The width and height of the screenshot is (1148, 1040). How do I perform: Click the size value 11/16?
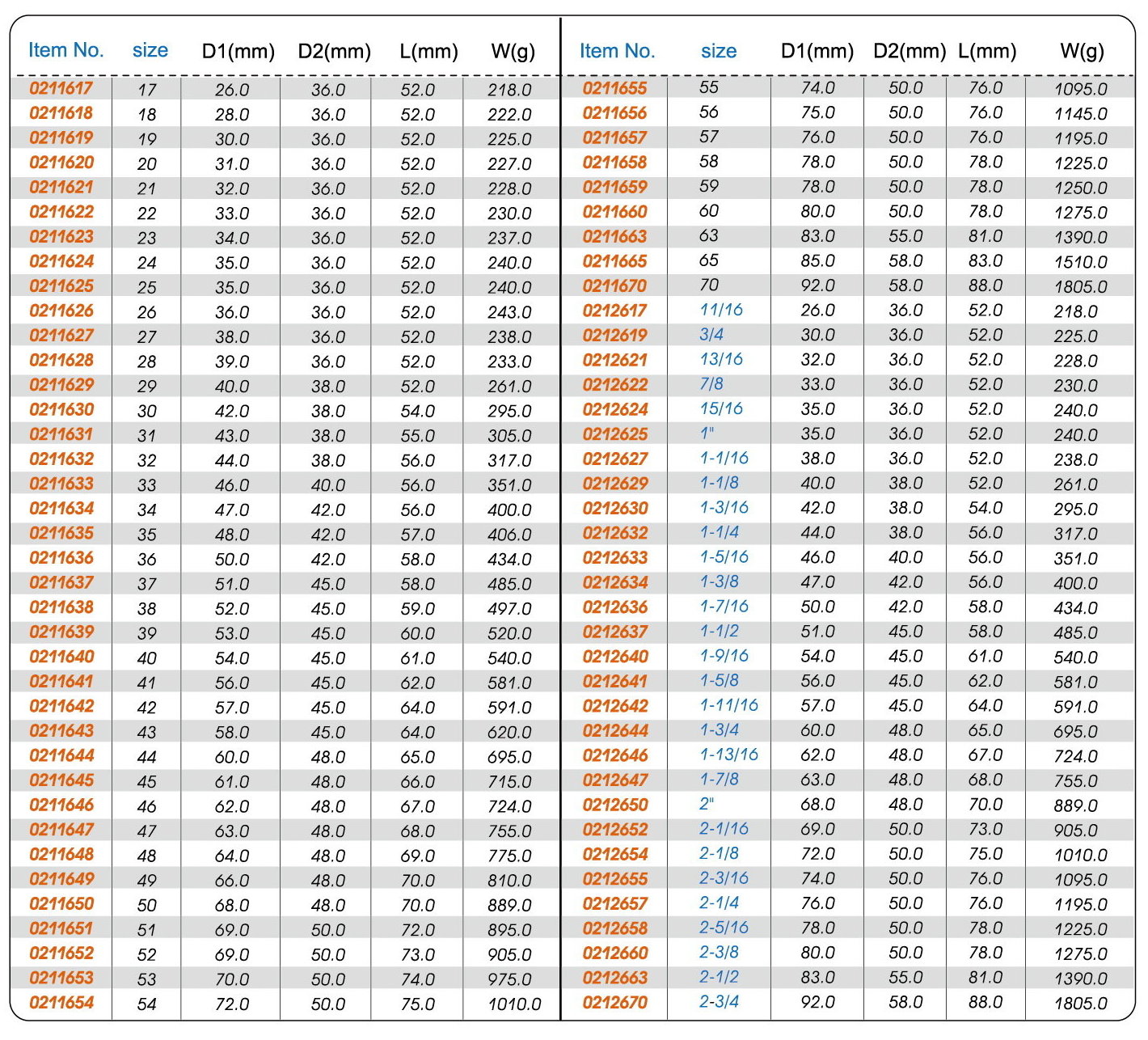tap(721, 310)
